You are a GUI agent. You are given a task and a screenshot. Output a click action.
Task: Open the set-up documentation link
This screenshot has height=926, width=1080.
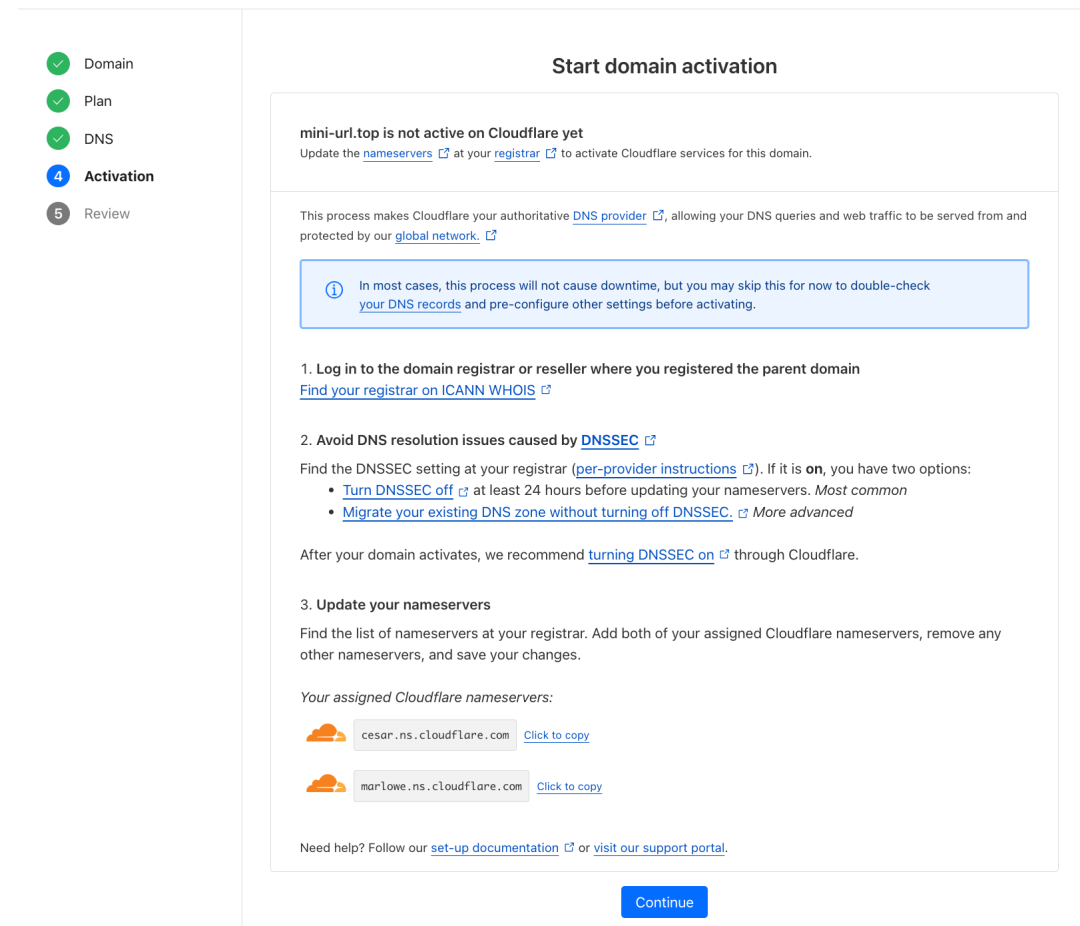[495, 848]
